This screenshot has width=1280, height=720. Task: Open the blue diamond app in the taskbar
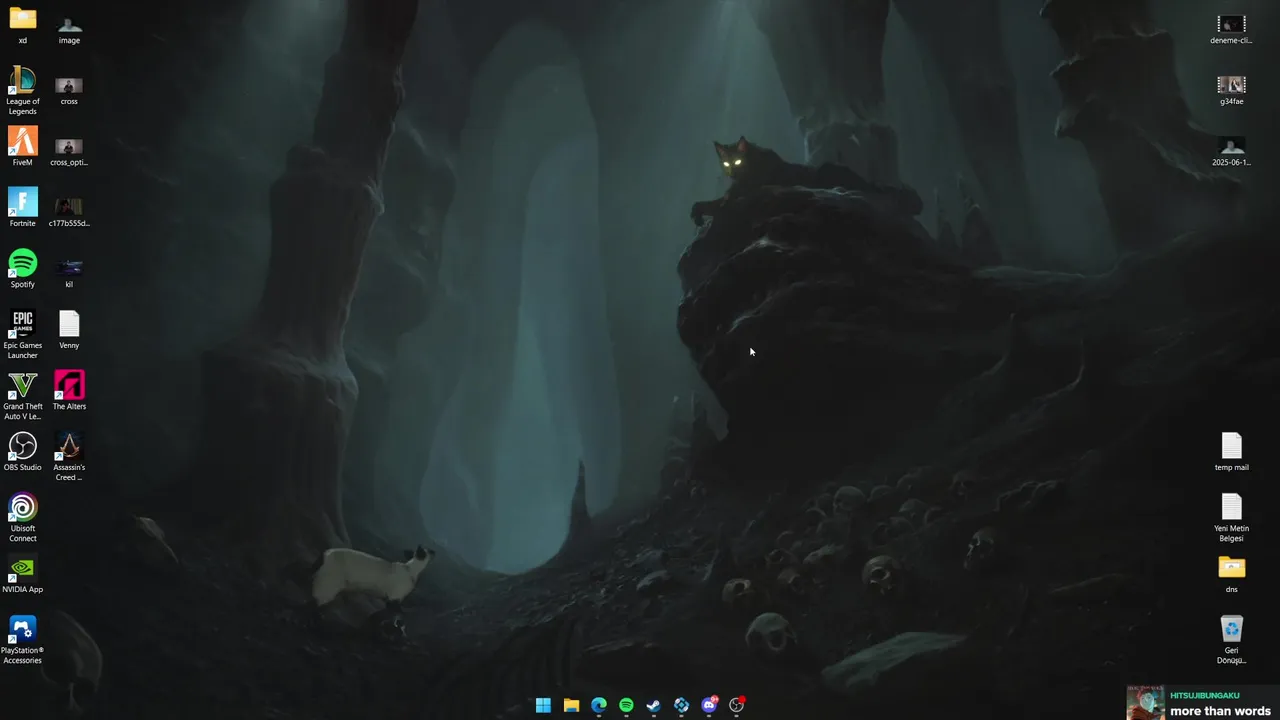tap(682, 705)
